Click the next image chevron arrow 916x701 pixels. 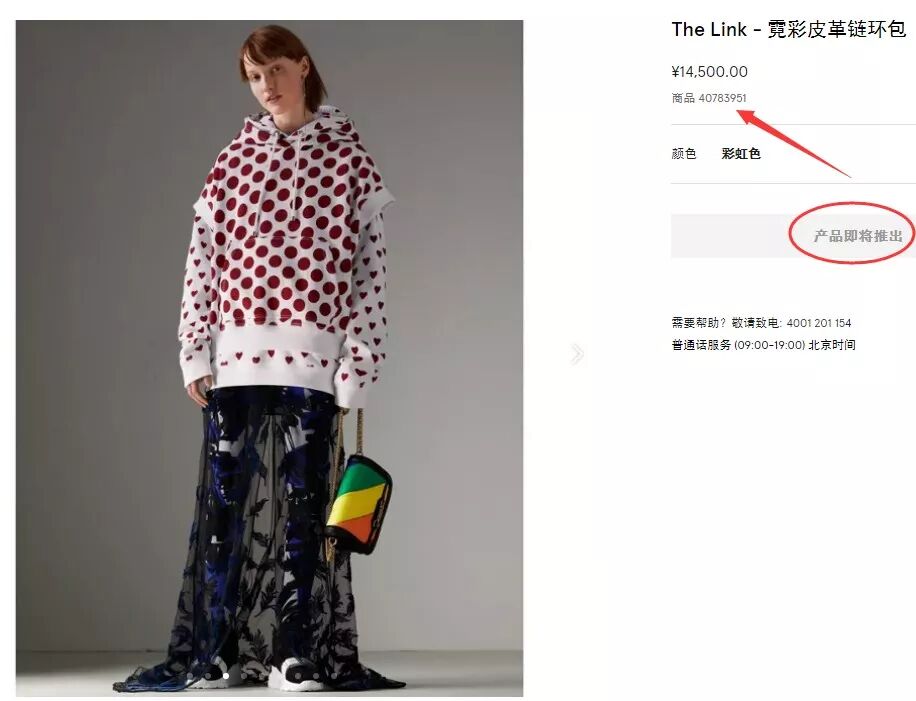click(577, 354)
